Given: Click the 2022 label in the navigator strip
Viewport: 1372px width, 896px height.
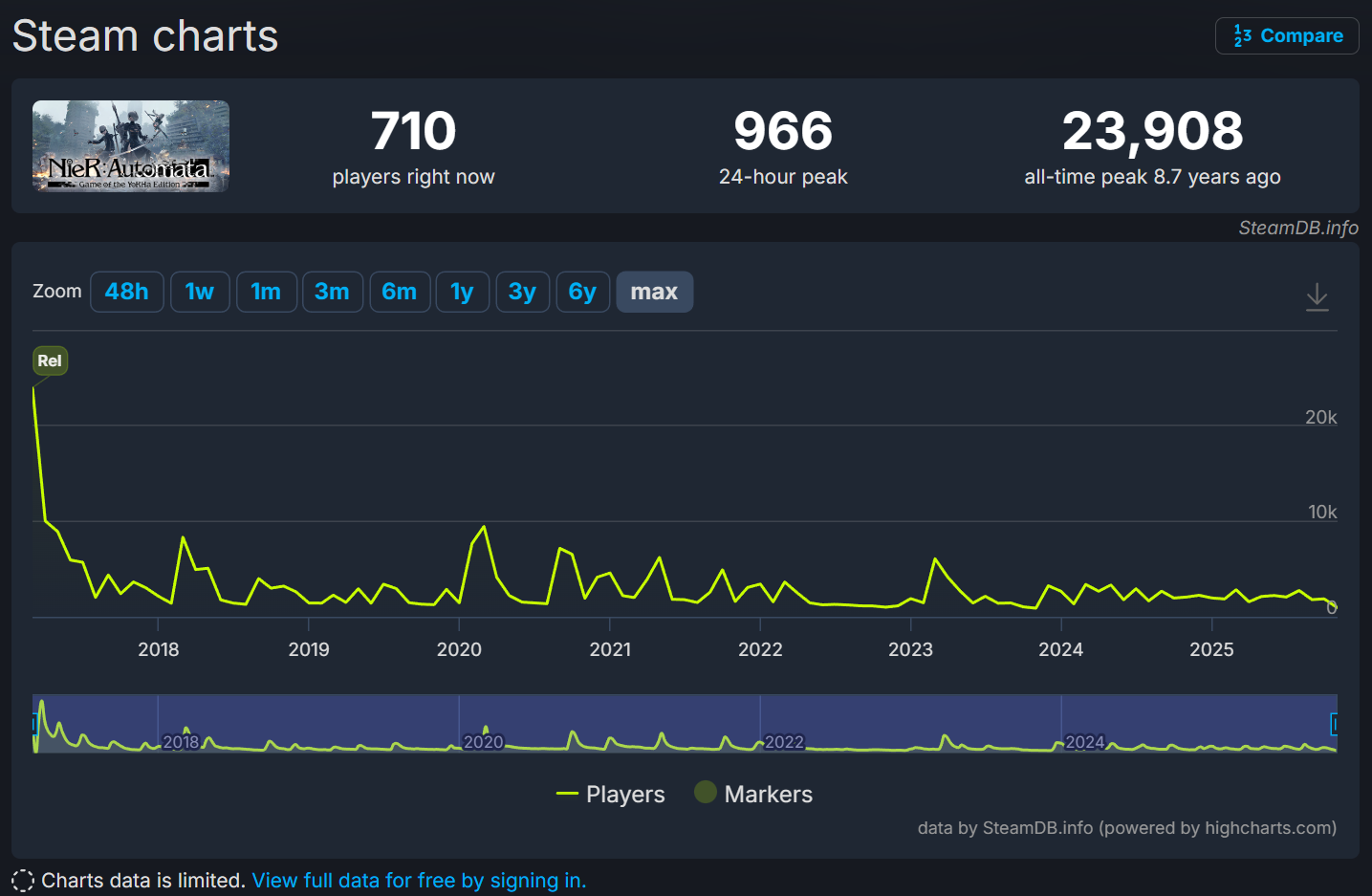Looking at the screenshot, I should click(x=784, y=742).
